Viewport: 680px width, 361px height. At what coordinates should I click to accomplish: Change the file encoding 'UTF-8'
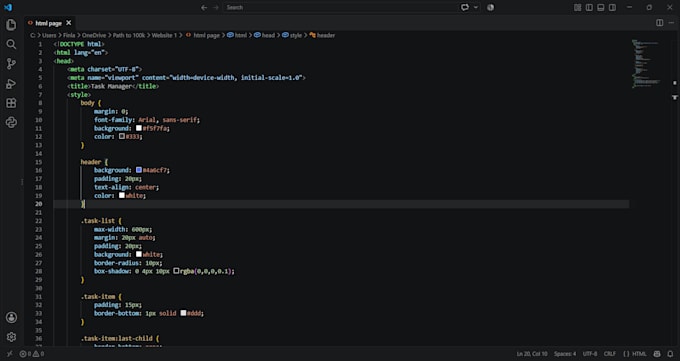(x=590, y=354)
